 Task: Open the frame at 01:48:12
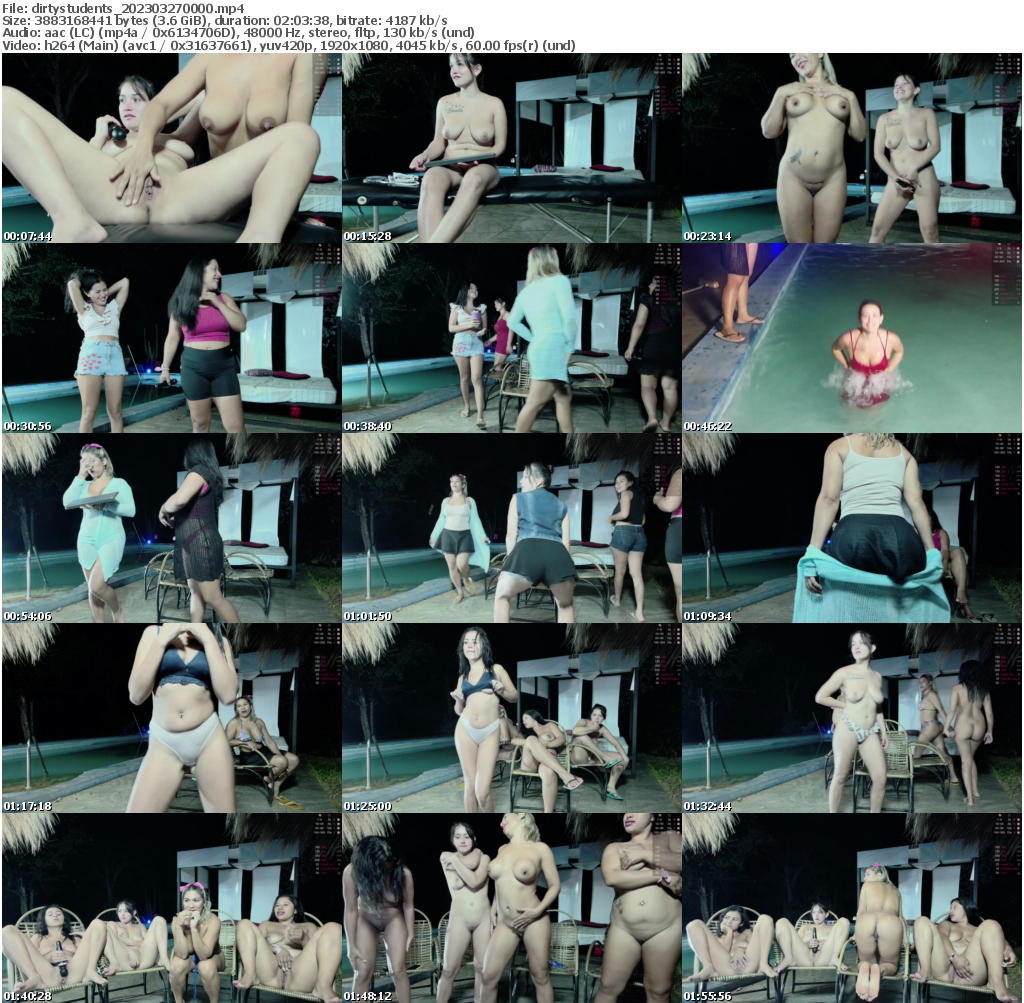511,908
